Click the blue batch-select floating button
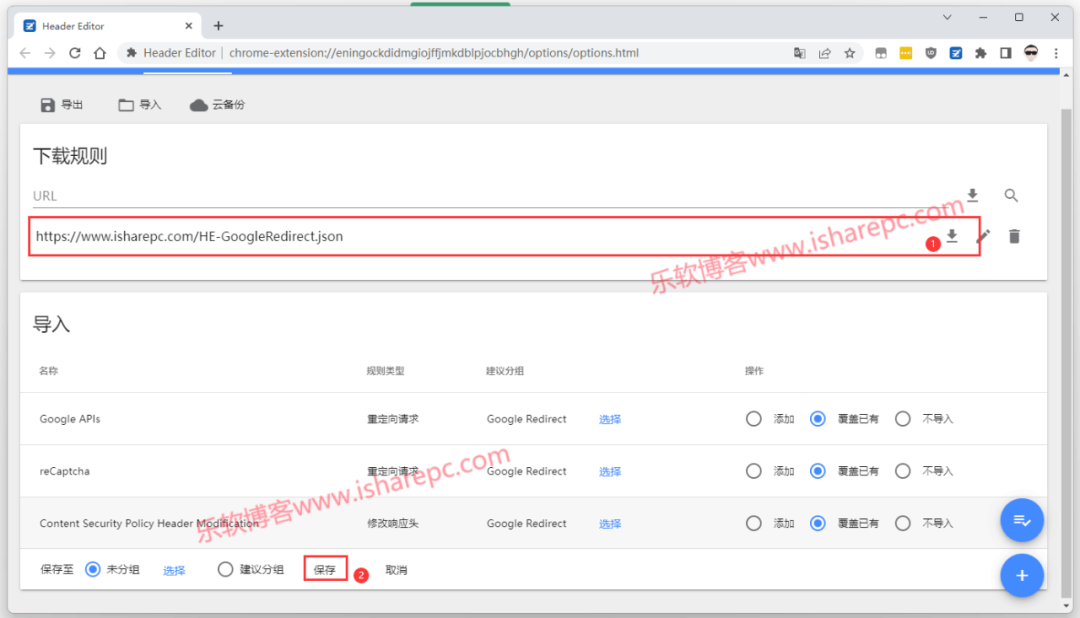Image resolution: width=1080 pixels, height=618 pixels. (1021, 520)
